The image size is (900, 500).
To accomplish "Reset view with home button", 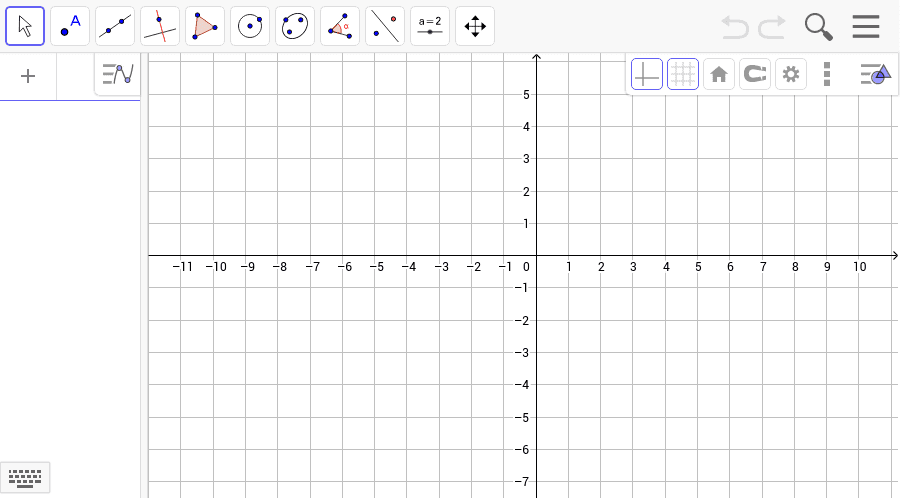I will click(x=719, y=74).
